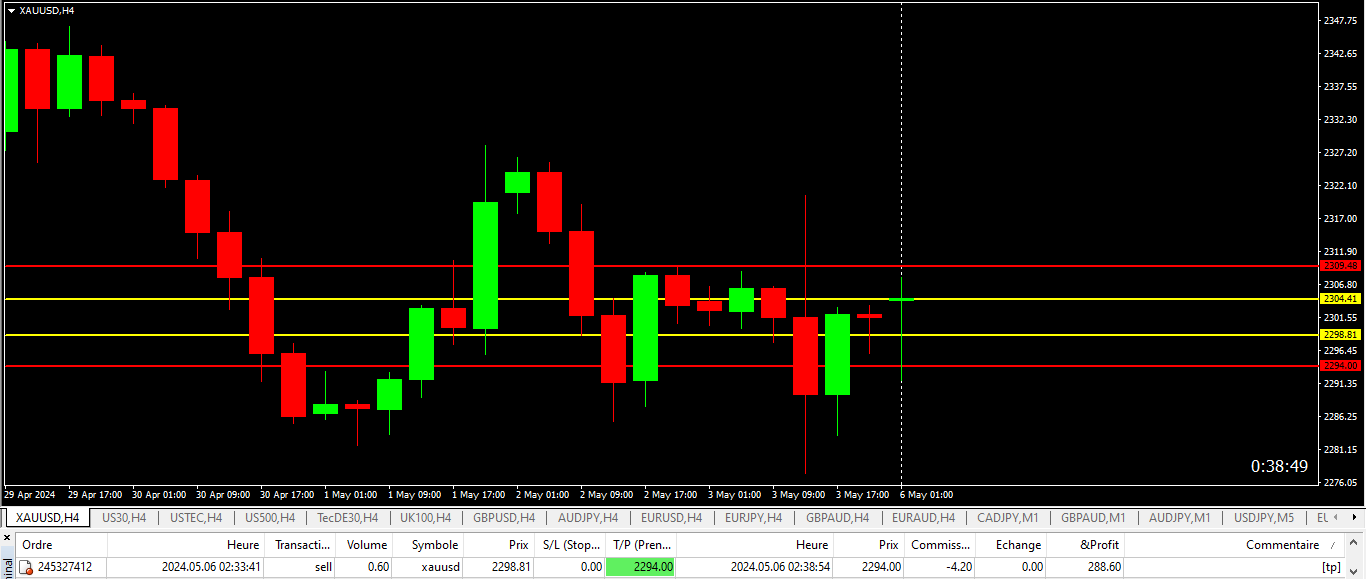Click the yellow 2304.41 price label
1366x579 pixels.
pos(1340,299)
